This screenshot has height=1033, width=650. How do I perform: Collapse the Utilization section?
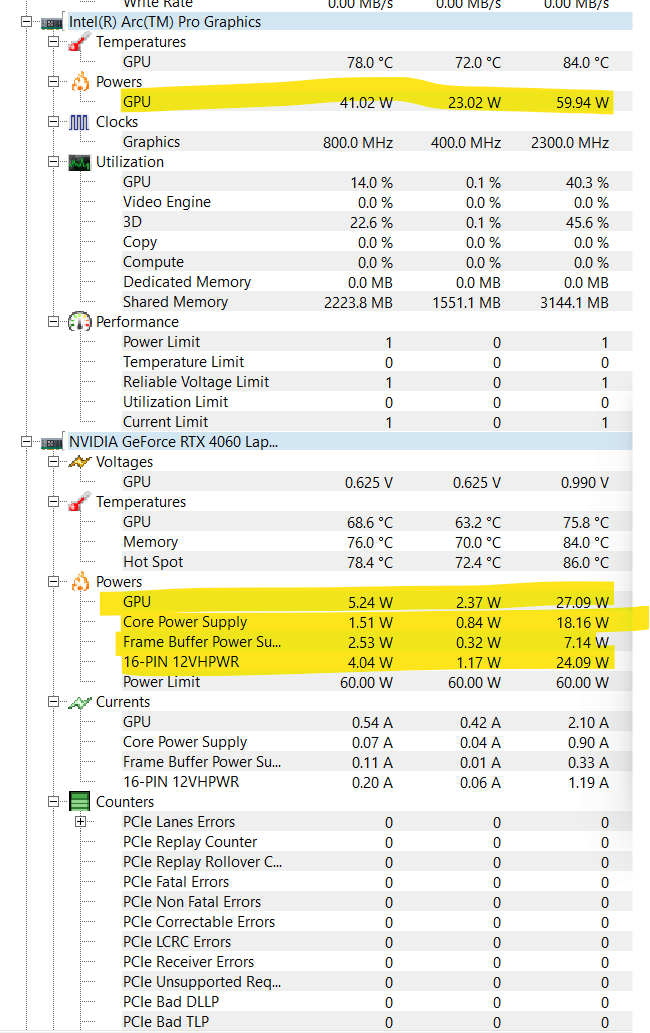[54, 162]
